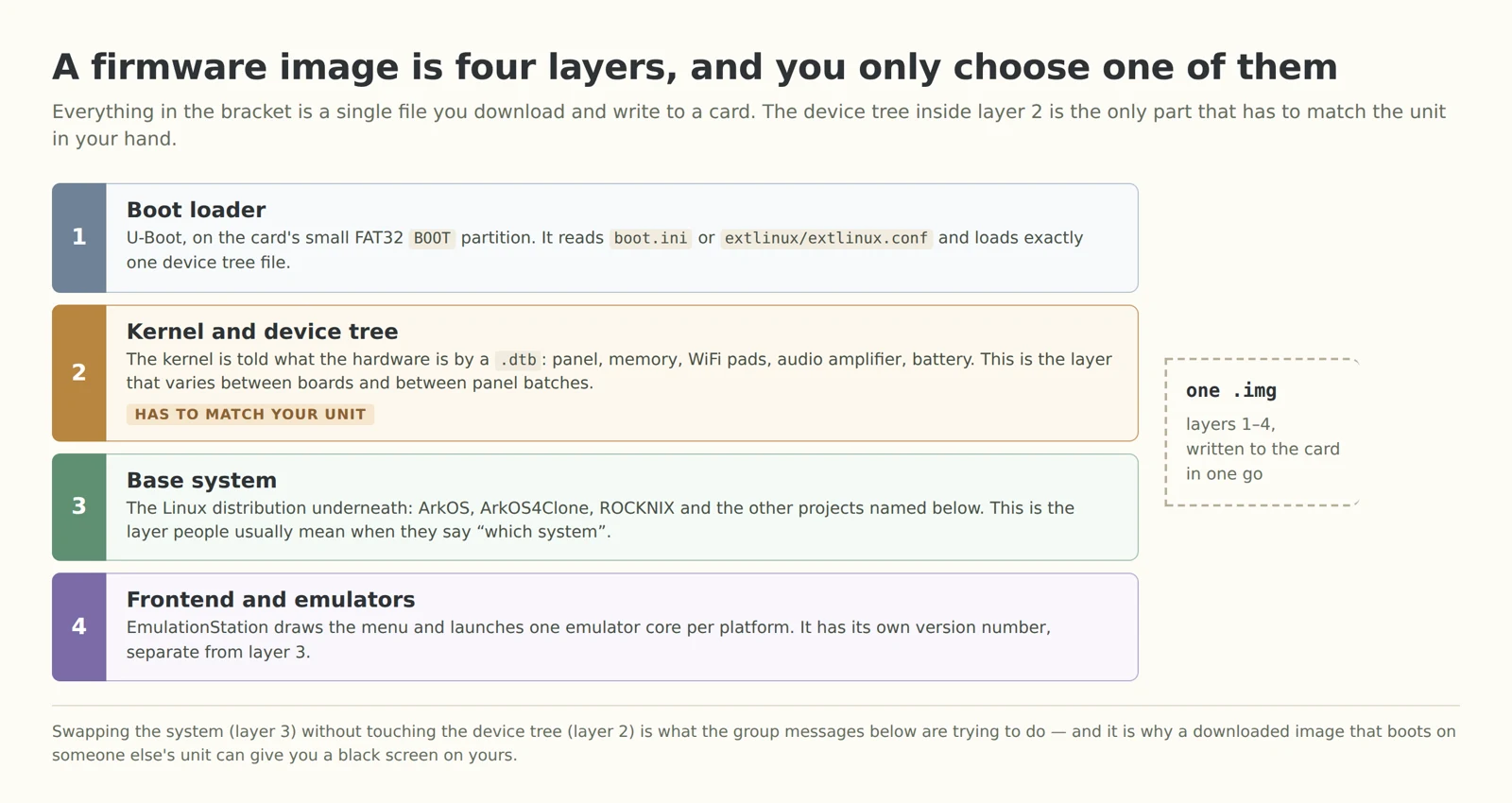Click the number 3 badge beside Base system
1512x803 pixels.
(x=79, y=506)
